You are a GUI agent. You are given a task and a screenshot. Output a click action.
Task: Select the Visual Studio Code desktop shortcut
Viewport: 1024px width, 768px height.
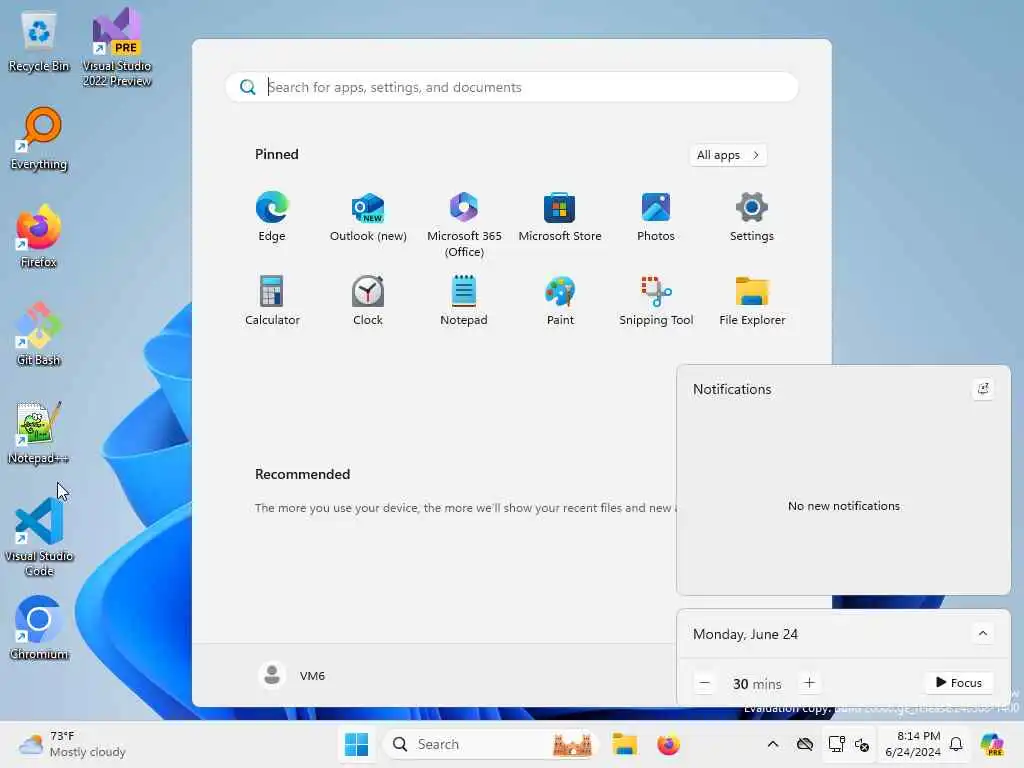[39, 537]
